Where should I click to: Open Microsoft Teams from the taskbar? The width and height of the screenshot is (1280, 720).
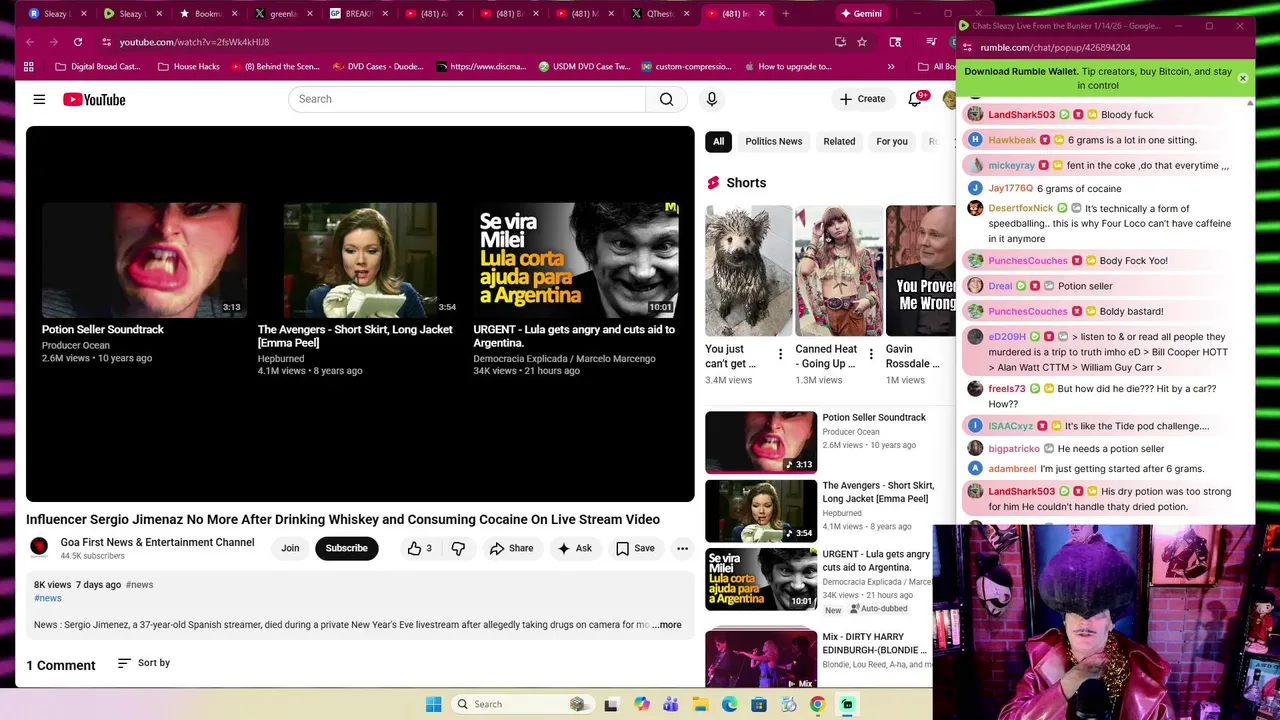pos(671,704)
